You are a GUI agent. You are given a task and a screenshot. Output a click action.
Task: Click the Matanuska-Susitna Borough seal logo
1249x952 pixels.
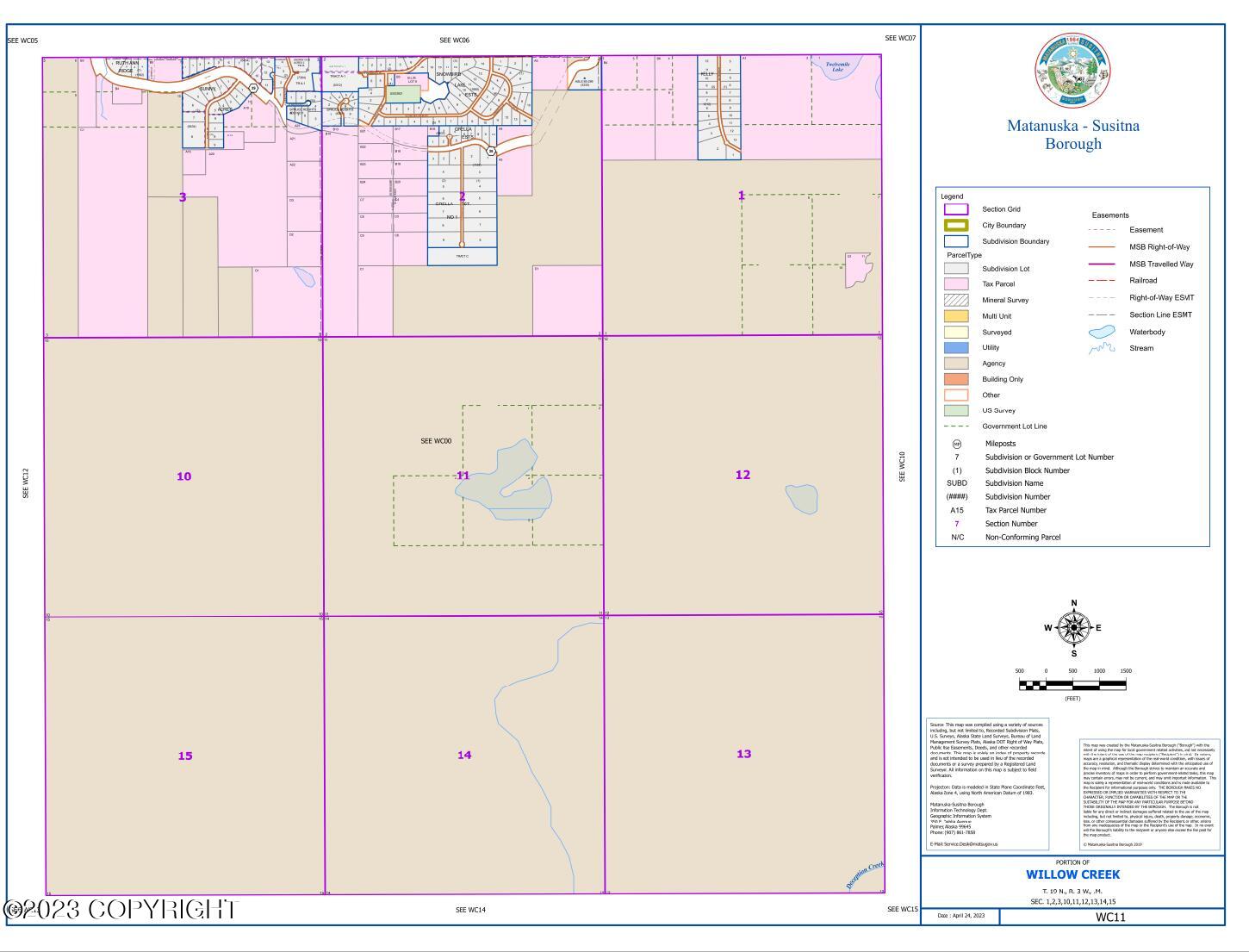point(1072,72)
